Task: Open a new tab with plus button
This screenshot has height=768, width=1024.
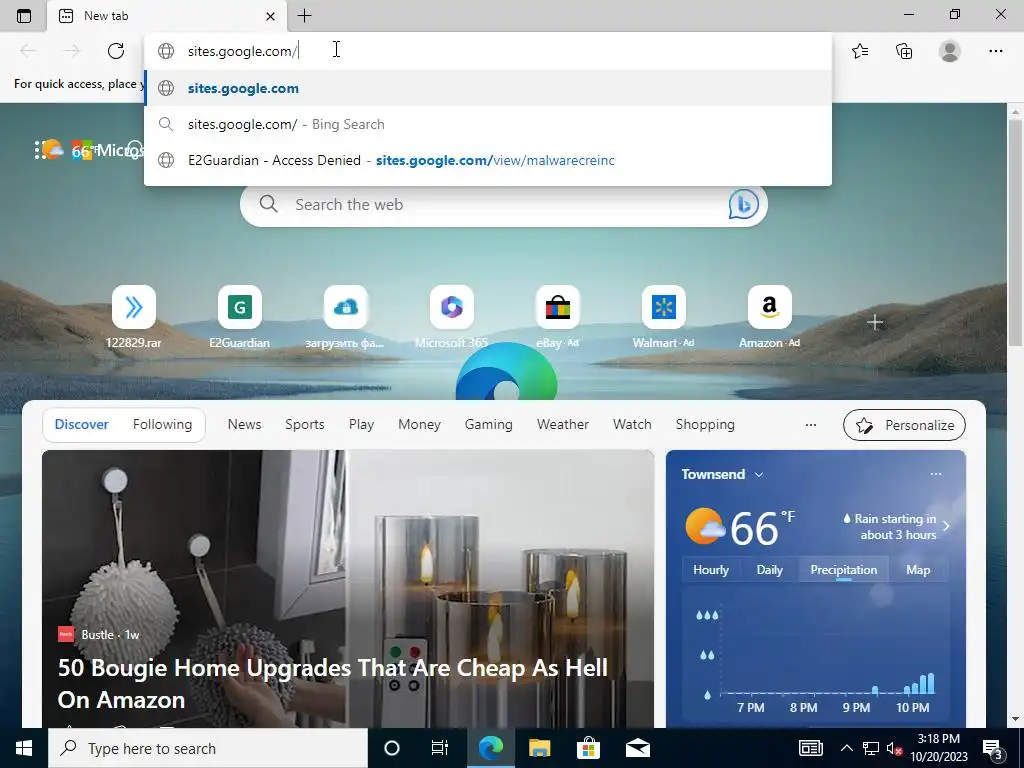Action: coord(304,16)
